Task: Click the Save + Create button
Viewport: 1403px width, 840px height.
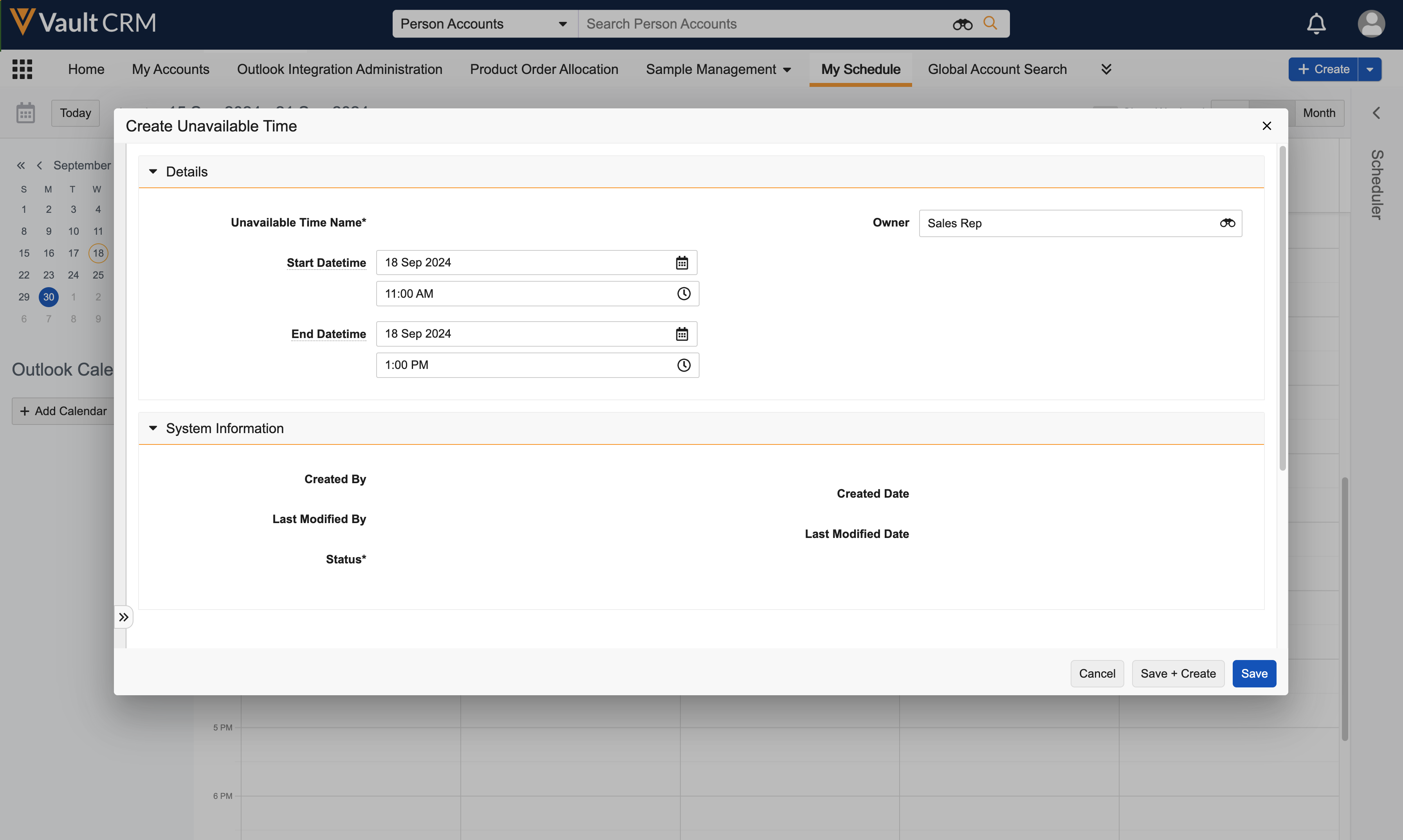Action: coord(1178,674)
